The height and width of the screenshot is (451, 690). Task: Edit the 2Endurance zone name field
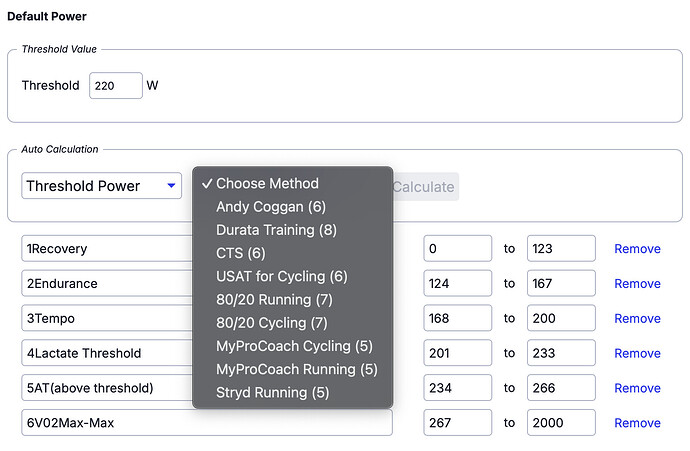[x=107, y=283]
